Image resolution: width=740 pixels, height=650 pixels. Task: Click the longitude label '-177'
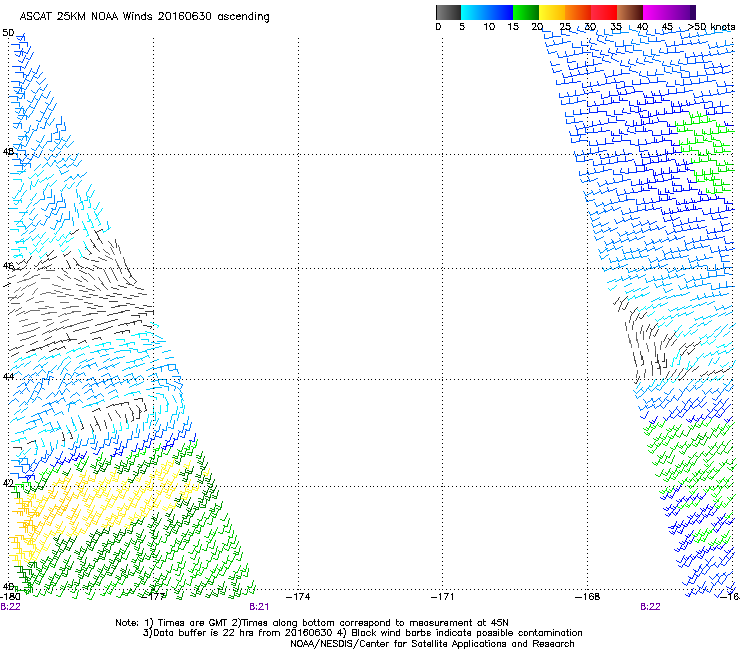coord(154,597)
